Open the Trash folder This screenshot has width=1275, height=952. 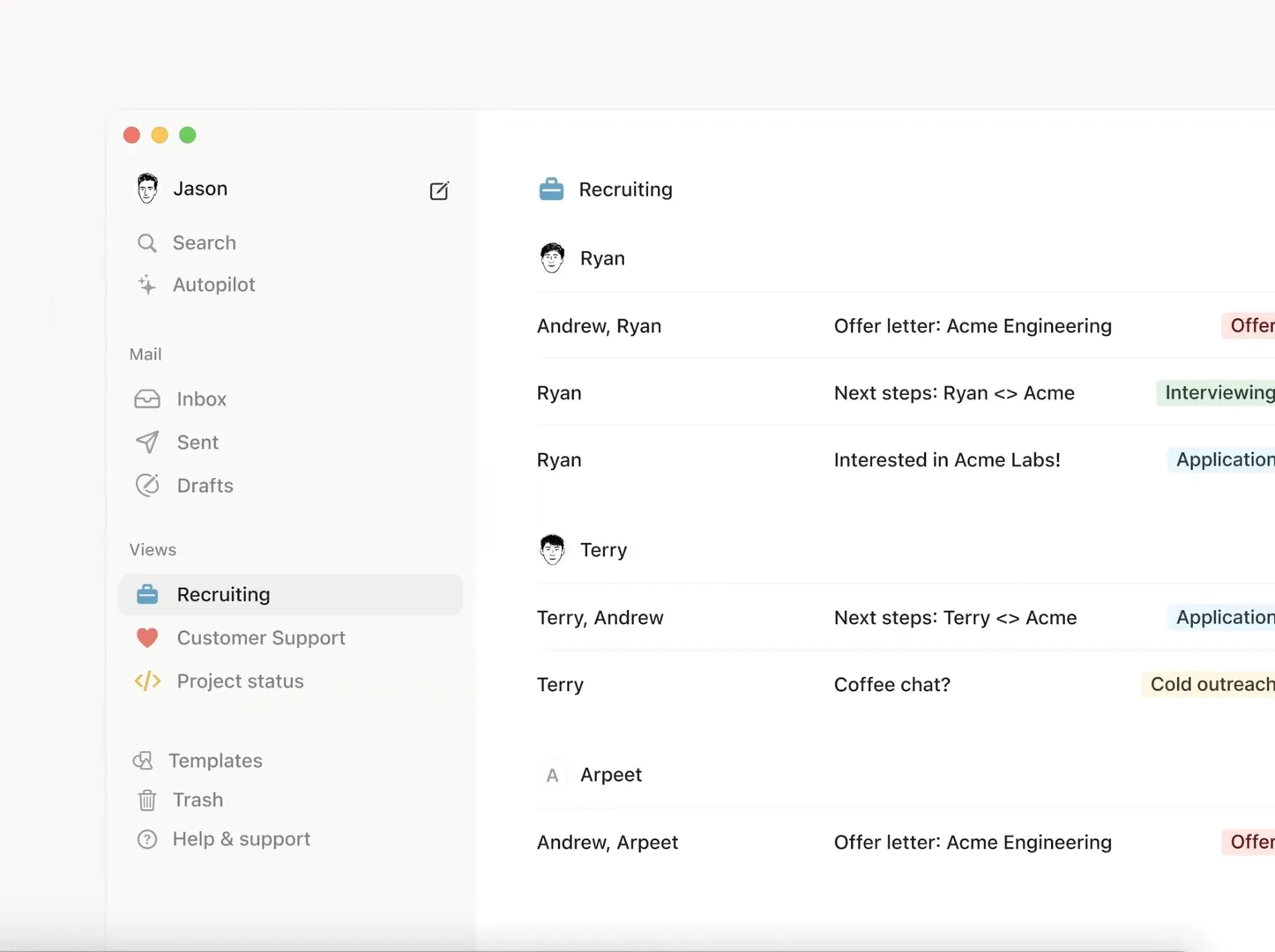point(197,800)
